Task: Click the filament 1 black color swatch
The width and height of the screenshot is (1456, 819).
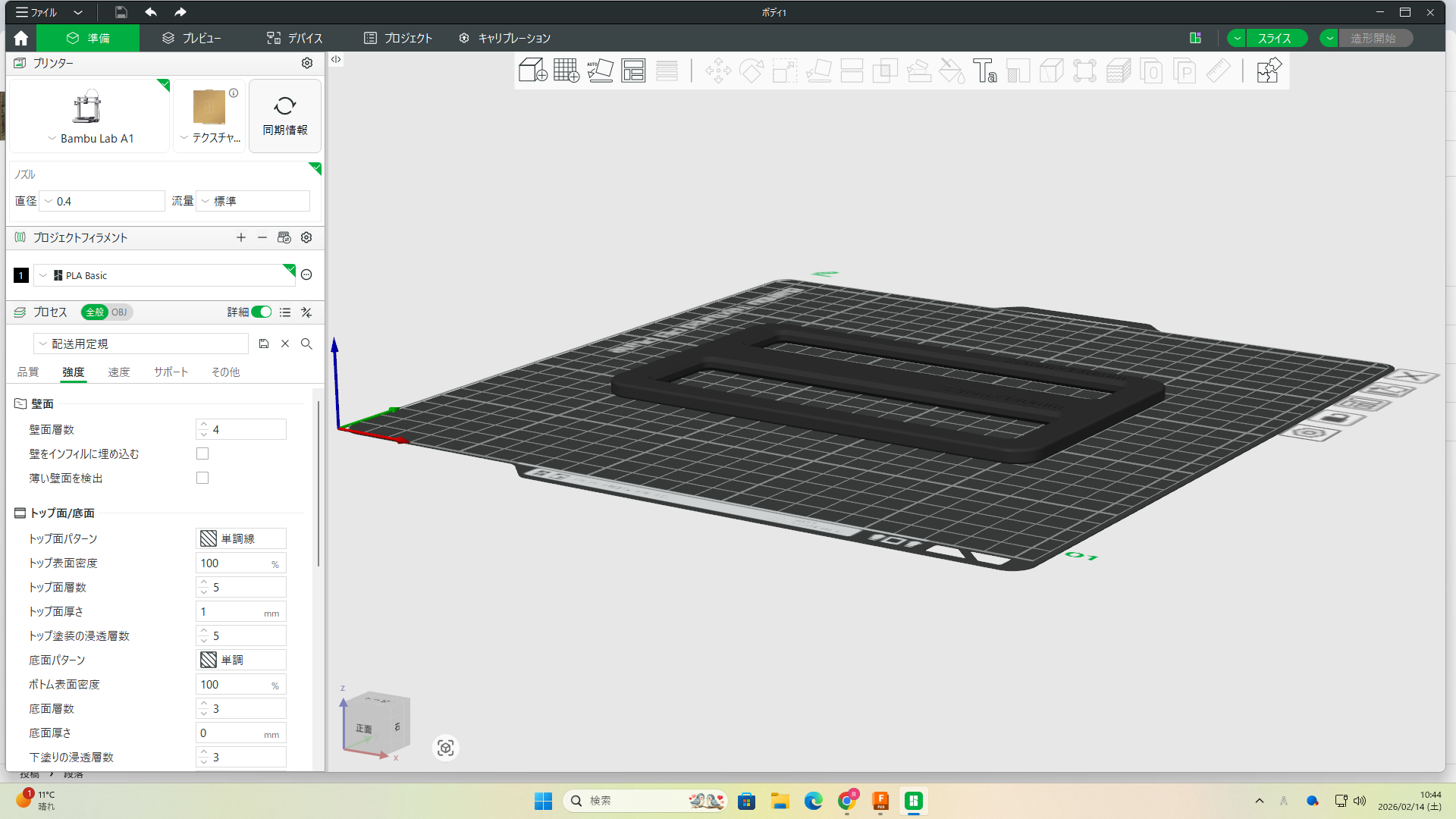Action: click(21, 275)
